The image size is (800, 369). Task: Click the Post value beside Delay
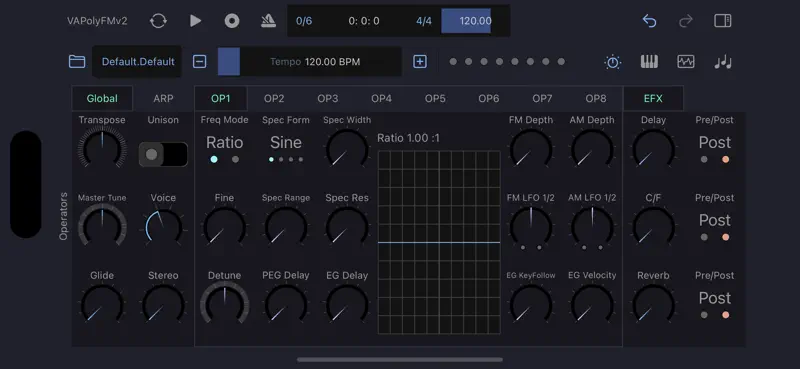click(x=715, y=142)
